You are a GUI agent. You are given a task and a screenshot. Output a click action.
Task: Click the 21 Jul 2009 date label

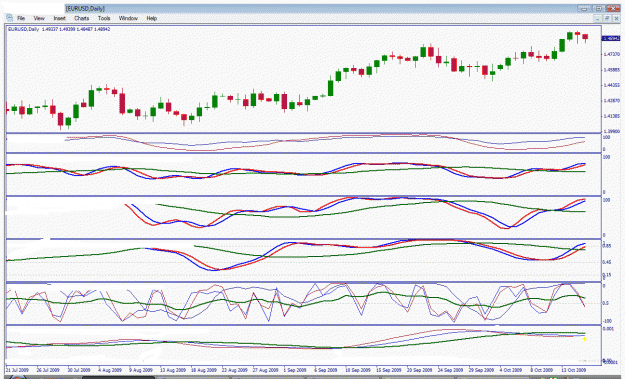pos(18,370)
